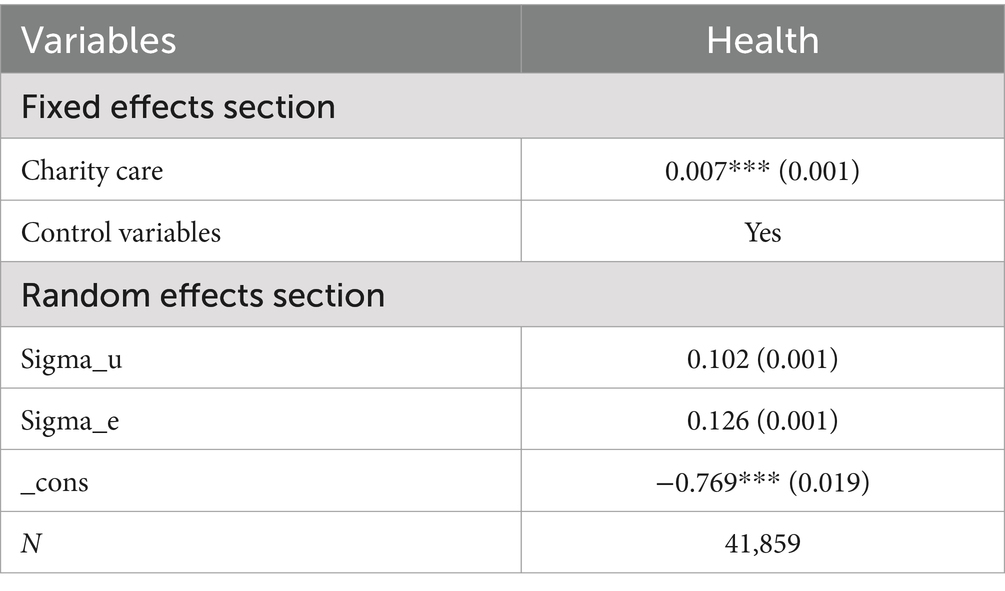Screen dimensions: 1005x591
Task: Click the Control variables label
Action: coord(121,232)
